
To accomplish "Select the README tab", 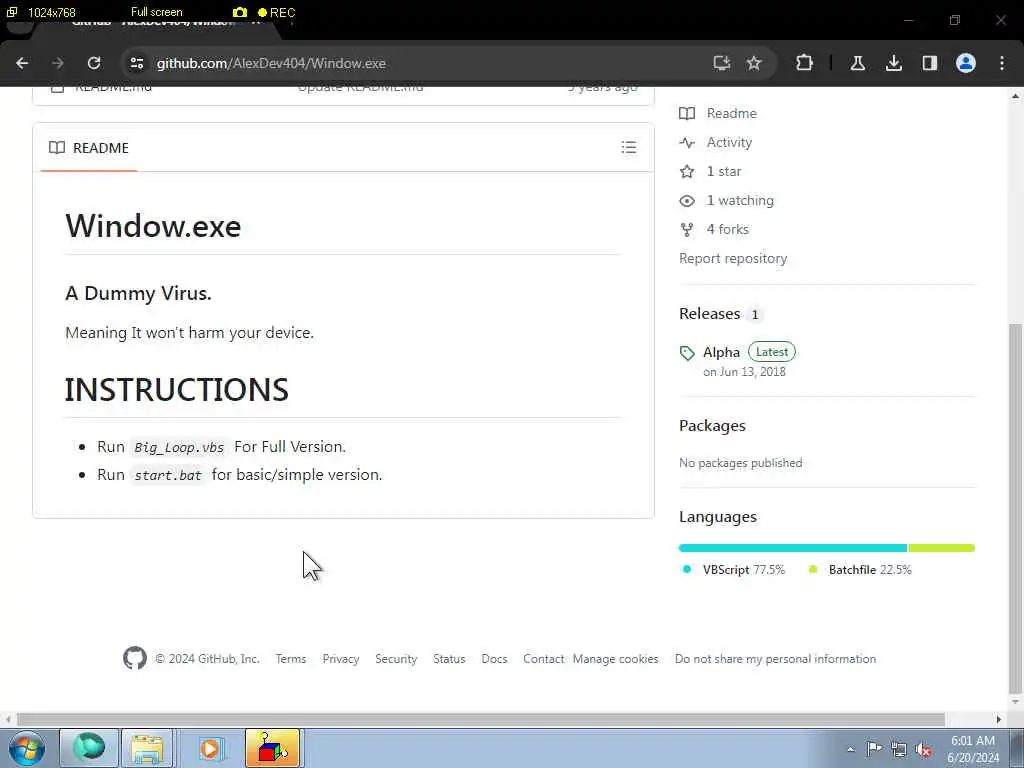I will click(x=89, y=148).
